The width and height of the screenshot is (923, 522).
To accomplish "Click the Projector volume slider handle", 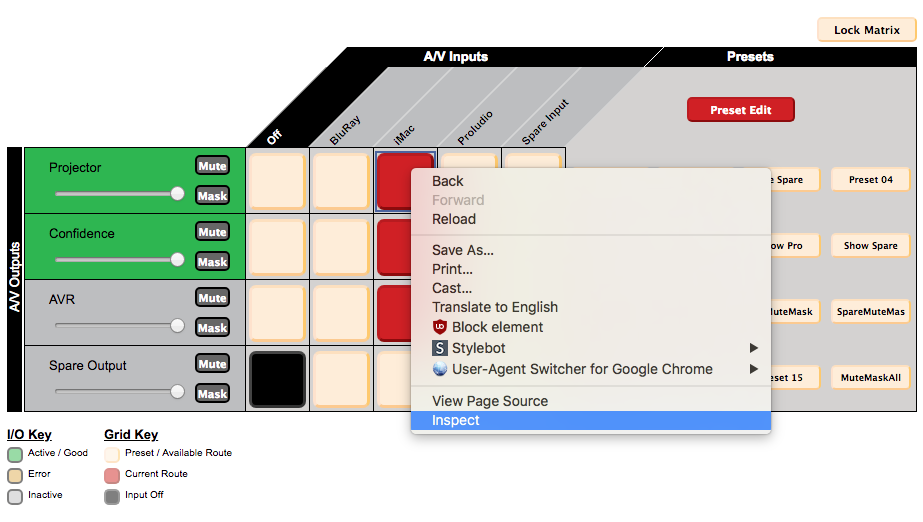I will click(178, 193).
